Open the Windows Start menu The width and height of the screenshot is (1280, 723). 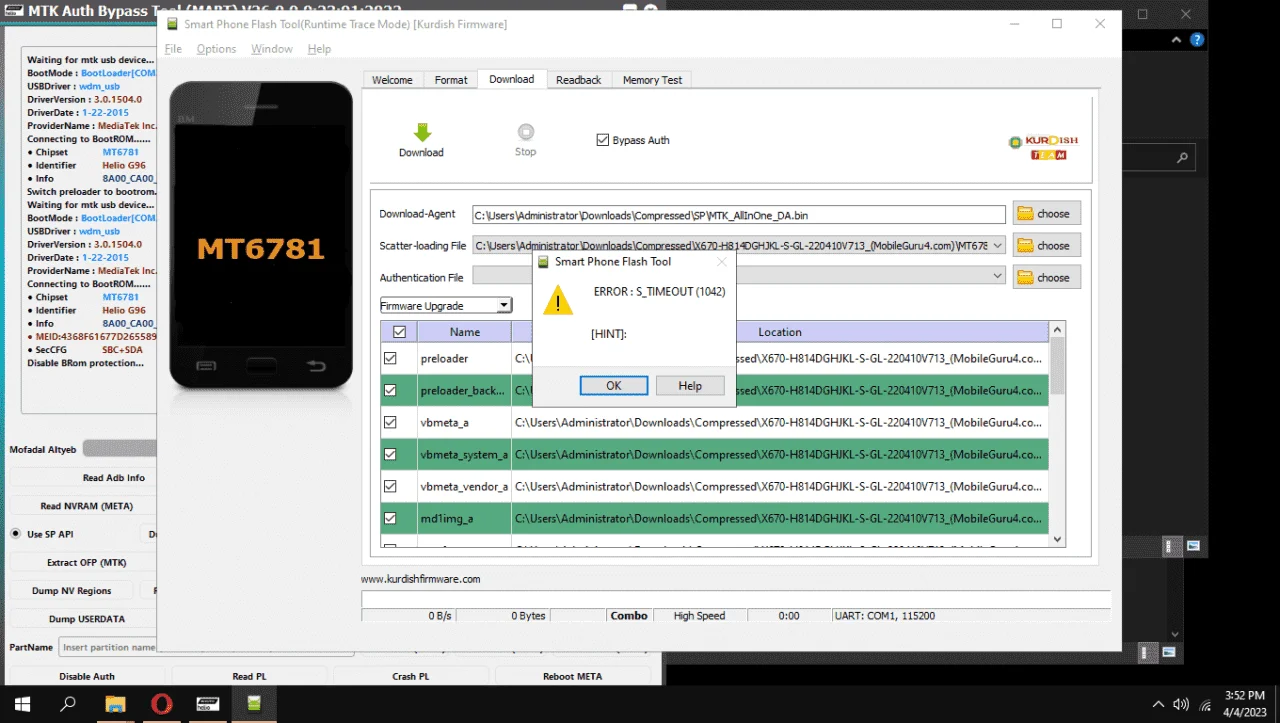click(21, 703)
